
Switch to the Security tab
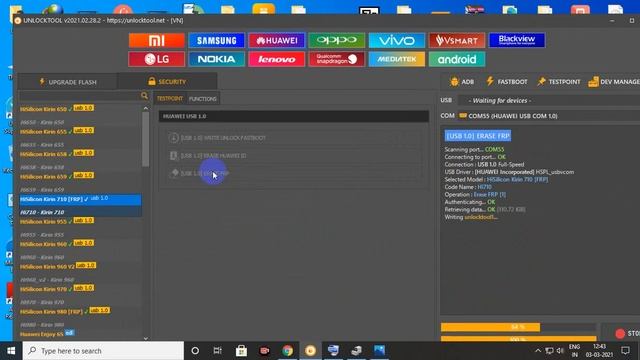[x=167, y=82]
